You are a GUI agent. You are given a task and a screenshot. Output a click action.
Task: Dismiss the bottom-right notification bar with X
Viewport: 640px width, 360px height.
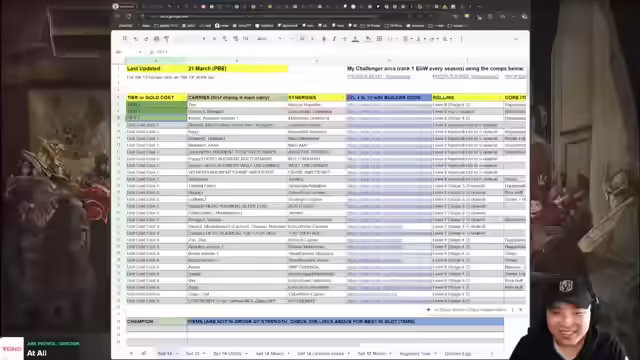click(x=520, y=310)
